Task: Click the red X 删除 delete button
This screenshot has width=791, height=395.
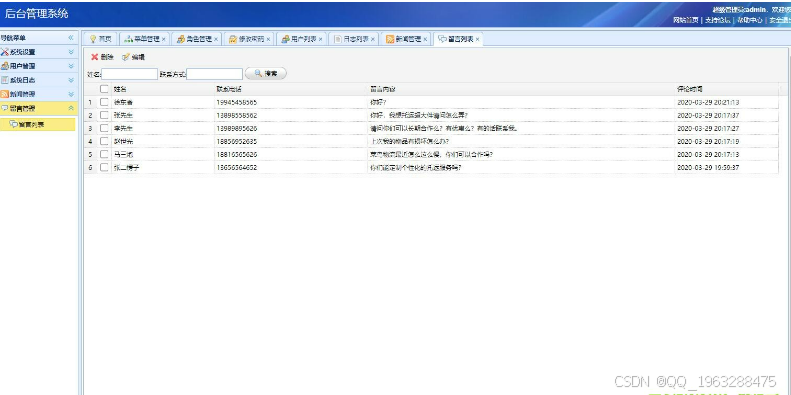Action: click(102, 58)
